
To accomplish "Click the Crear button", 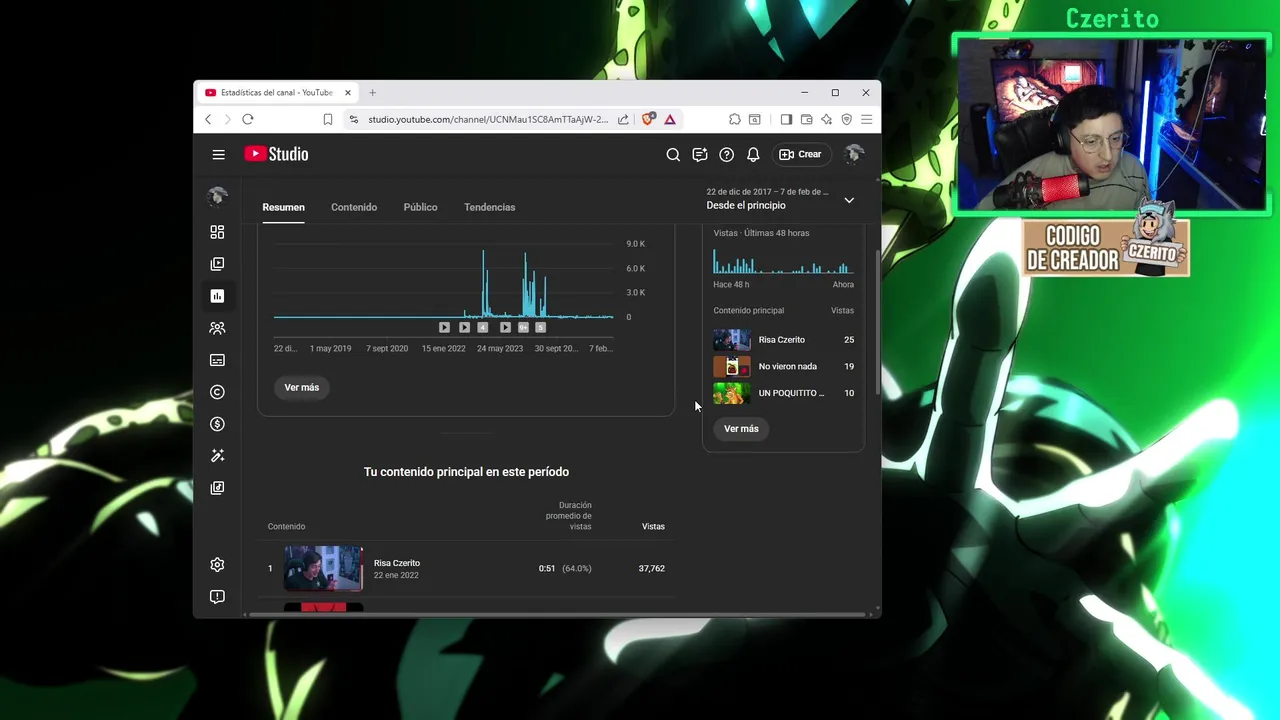I will 800,154.
